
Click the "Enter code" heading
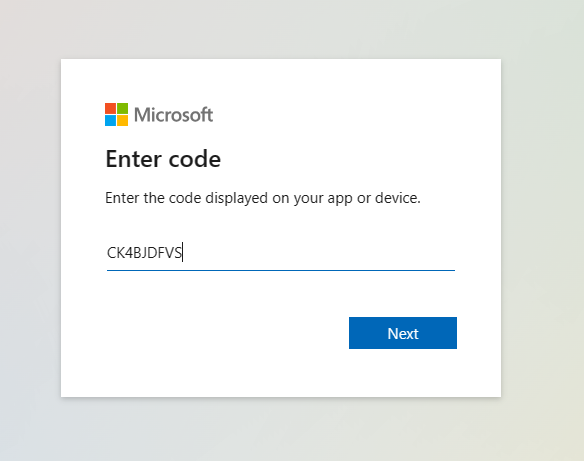(163, 159)
